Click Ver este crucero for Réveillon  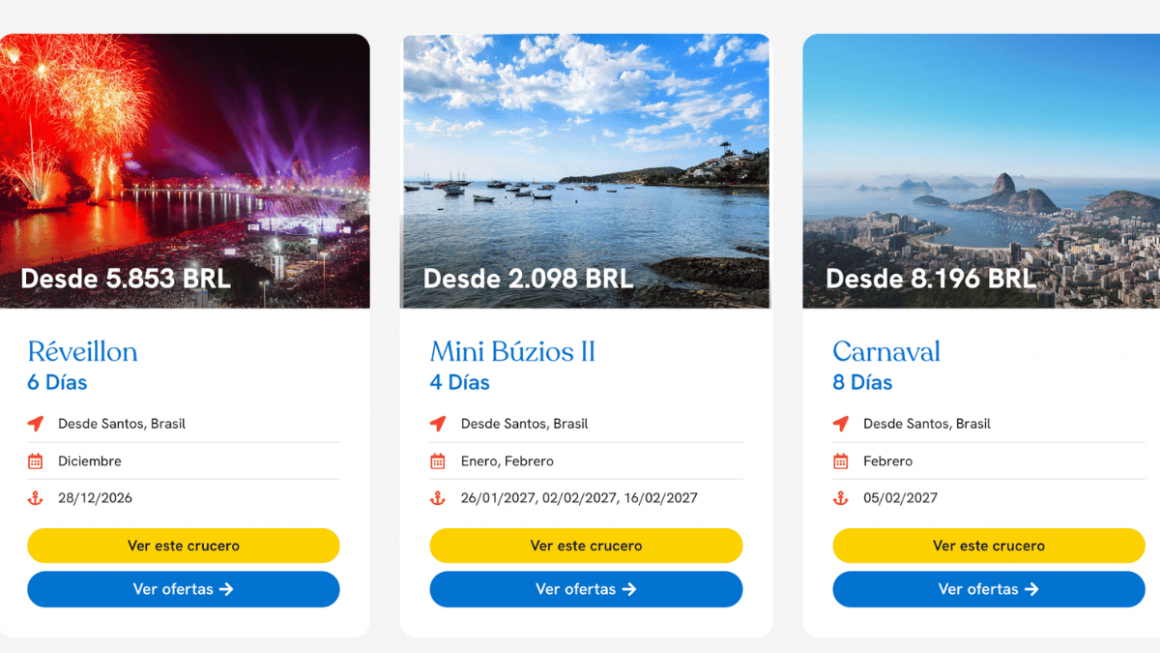184,546
